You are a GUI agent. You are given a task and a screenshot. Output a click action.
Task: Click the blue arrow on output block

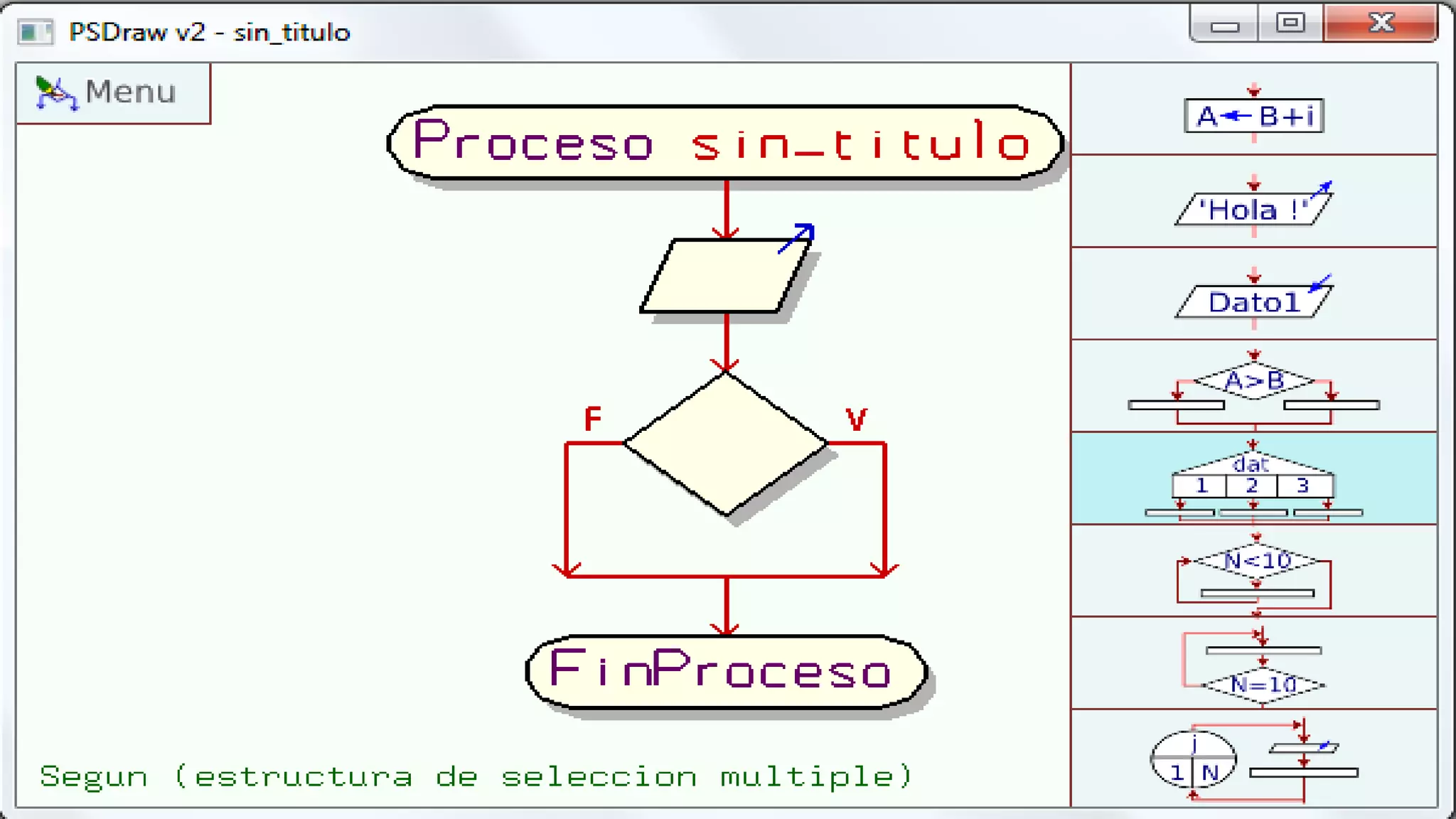[x=796, y=237]
